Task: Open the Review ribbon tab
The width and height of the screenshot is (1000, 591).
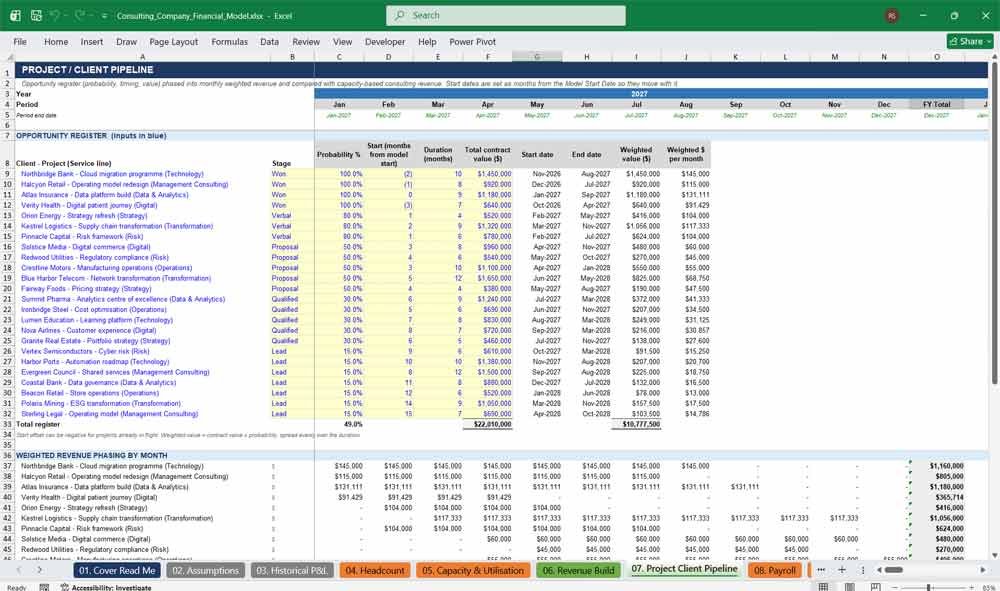Action: click(306, 41)
